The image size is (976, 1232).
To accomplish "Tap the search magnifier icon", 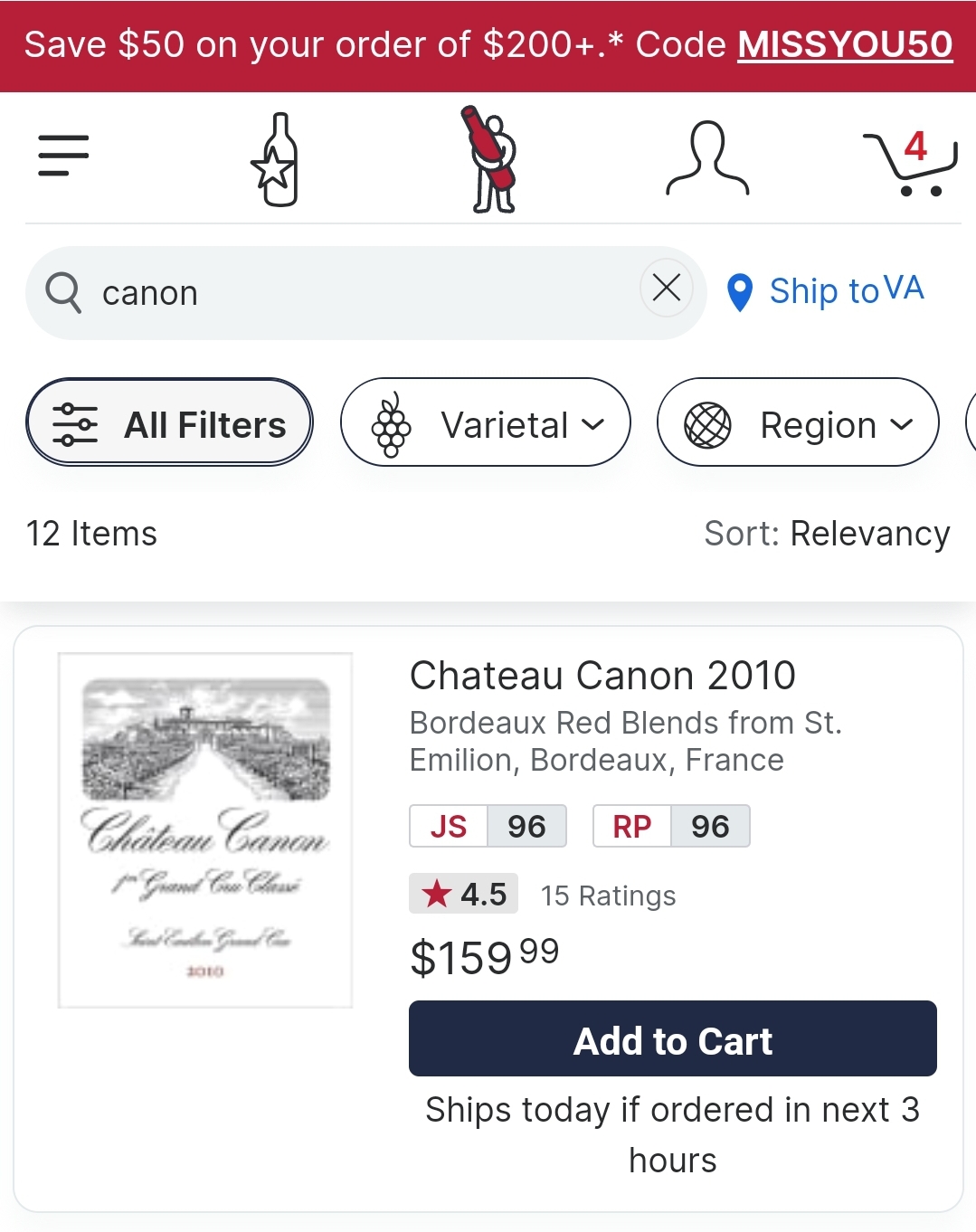I will tap(63, 293).
